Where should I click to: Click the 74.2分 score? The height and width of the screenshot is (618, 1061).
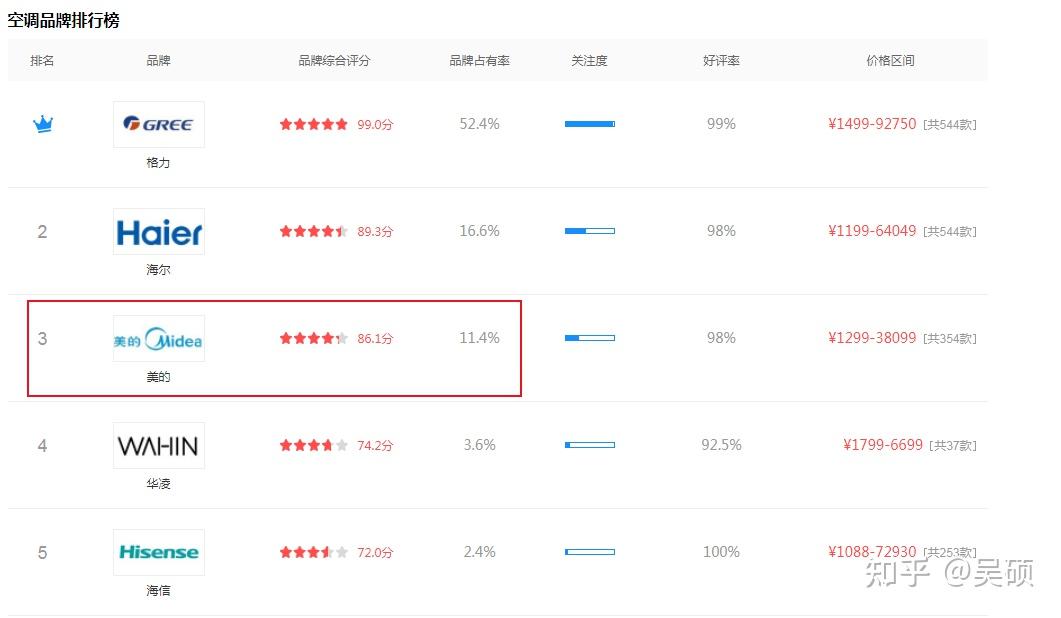pyautogui.click(x=375, y=445)
